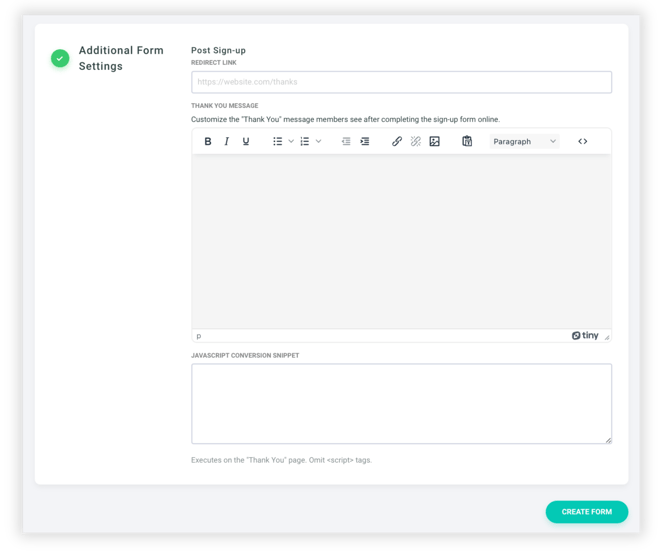670x556 pixels.
Task: Expand numbered list style options arrow
Action: 319,142
